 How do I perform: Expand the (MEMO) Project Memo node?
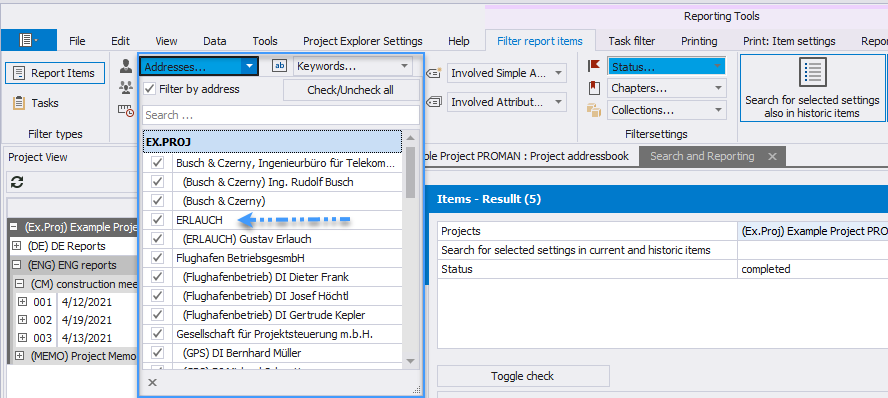tap(20, 356)
